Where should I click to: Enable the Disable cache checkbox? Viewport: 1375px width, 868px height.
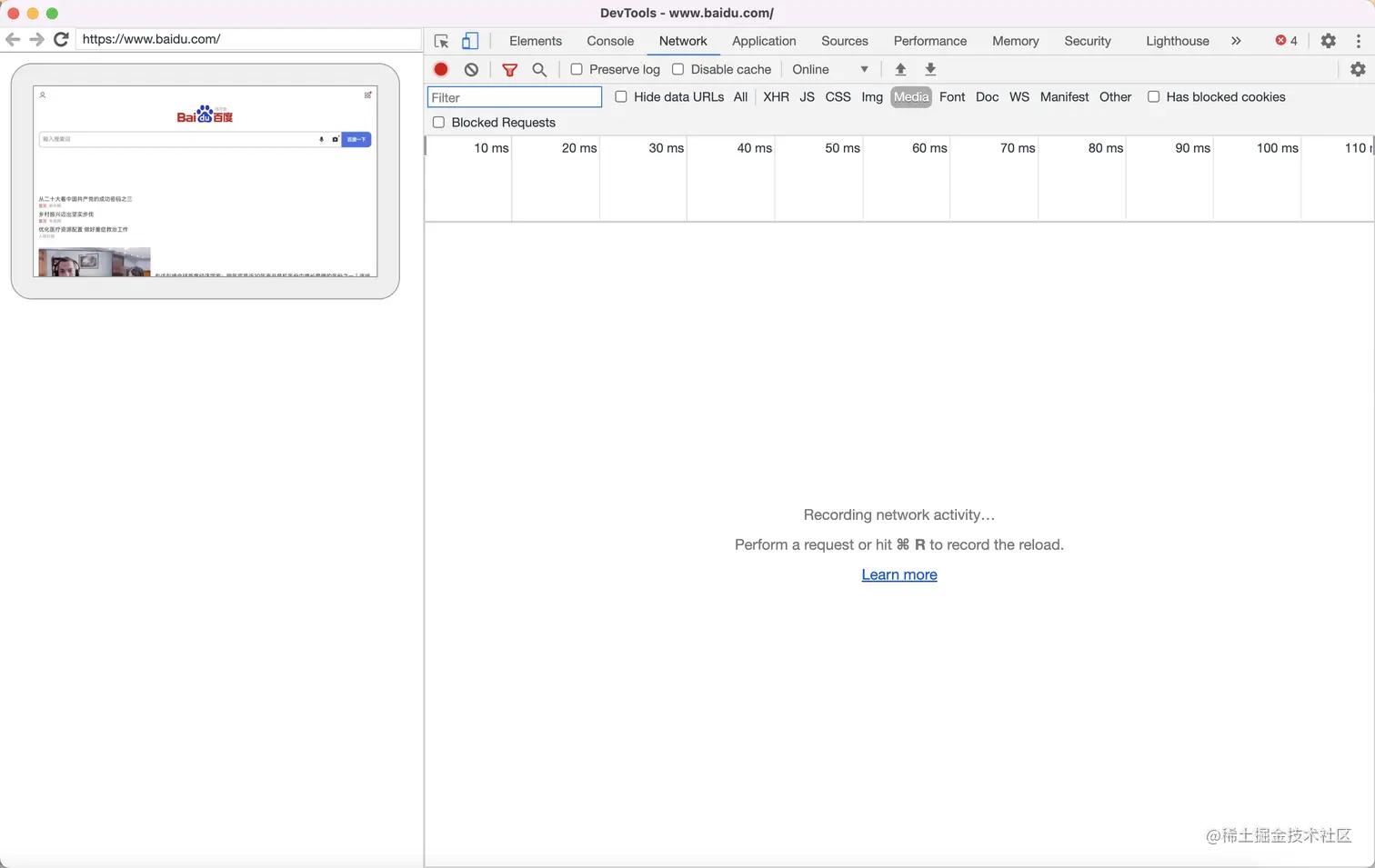(677, 69)
